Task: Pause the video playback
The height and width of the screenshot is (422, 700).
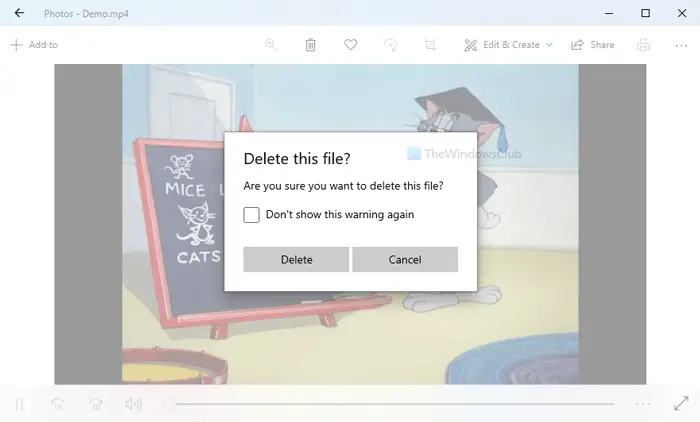Action: tap(19, 404)
